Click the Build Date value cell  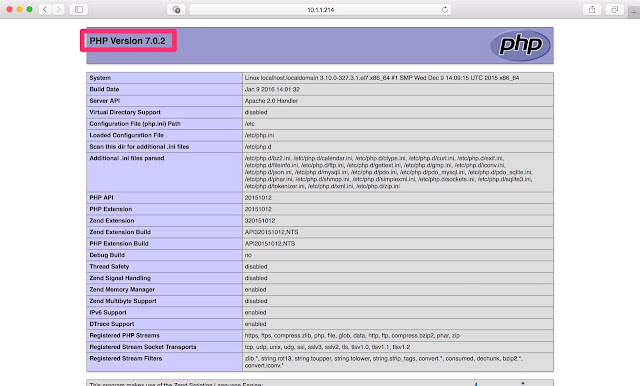(x=398, y=89)
